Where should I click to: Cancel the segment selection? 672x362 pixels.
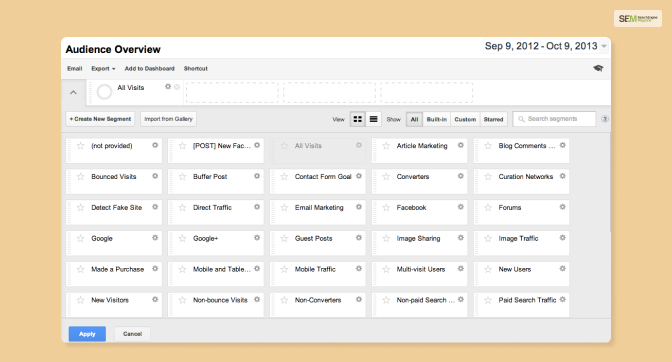click(x=132, y=334)
